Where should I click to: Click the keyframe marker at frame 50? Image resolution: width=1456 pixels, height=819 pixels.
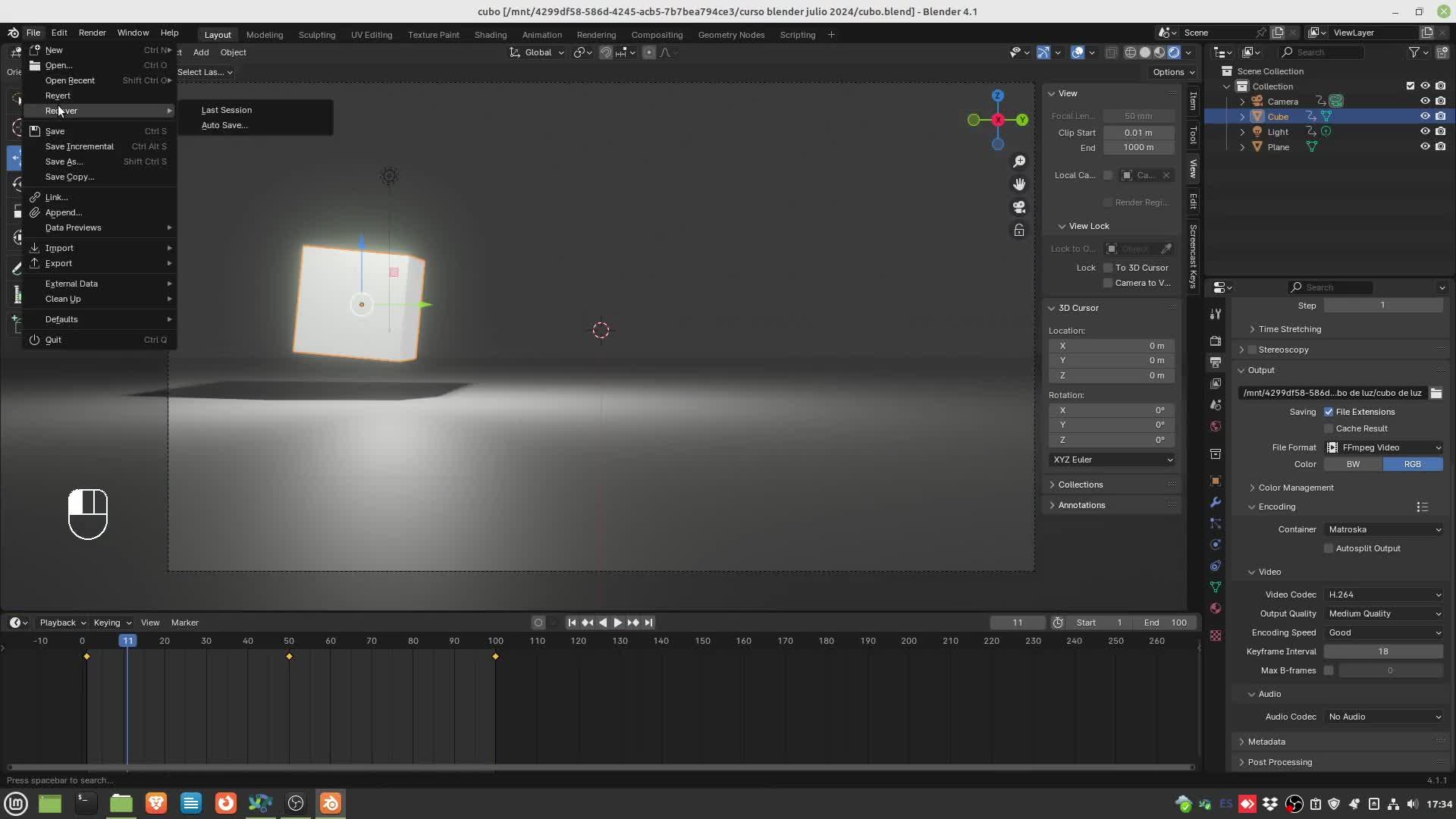[x=289, y=656]
